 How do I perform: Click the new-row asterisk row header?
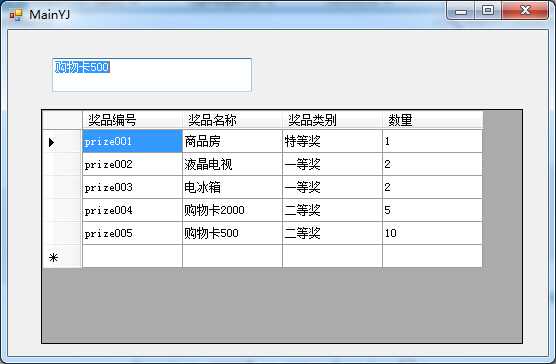(62, 256)
